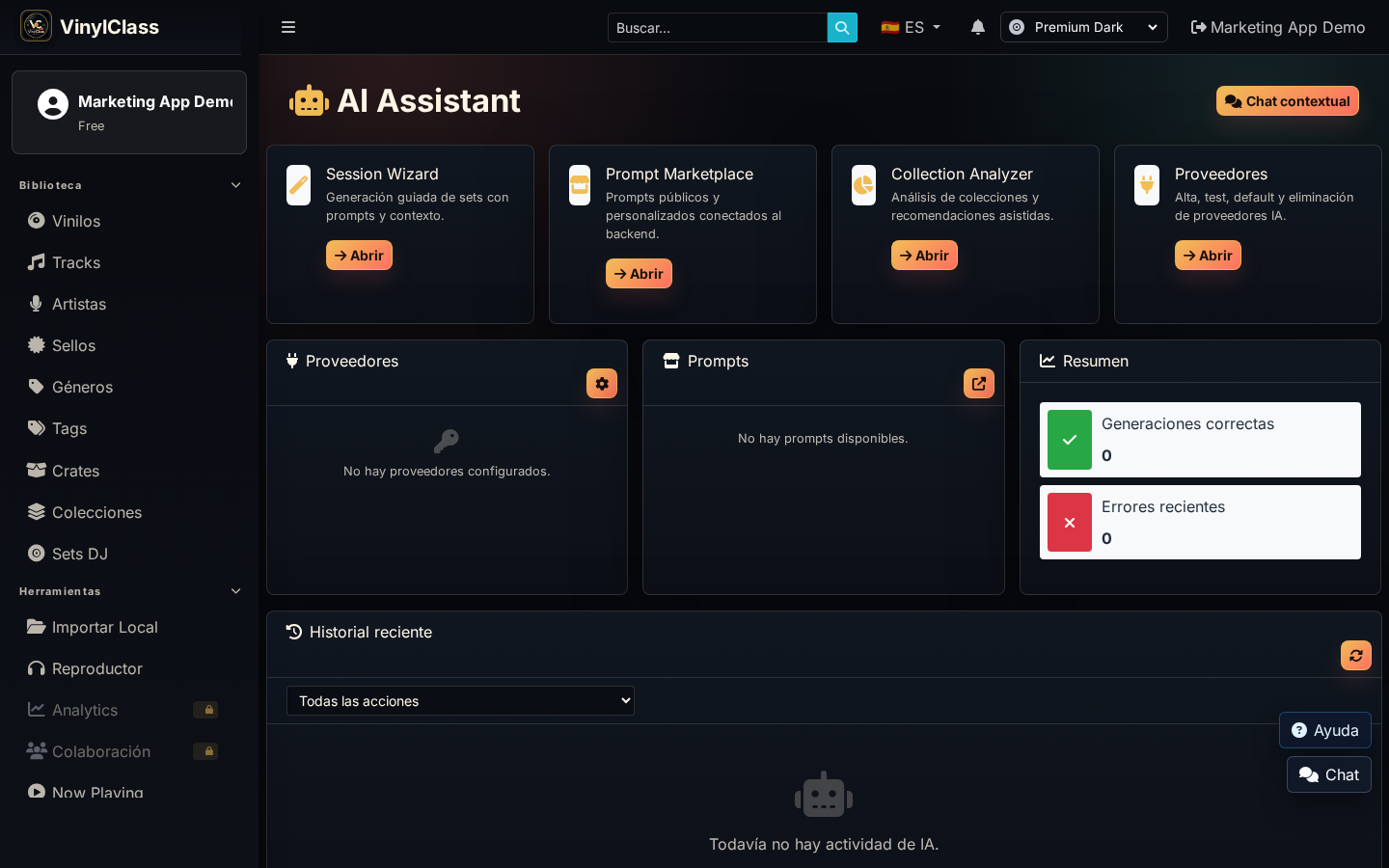Click the Chat contextual button

[x=1288, y=101]
